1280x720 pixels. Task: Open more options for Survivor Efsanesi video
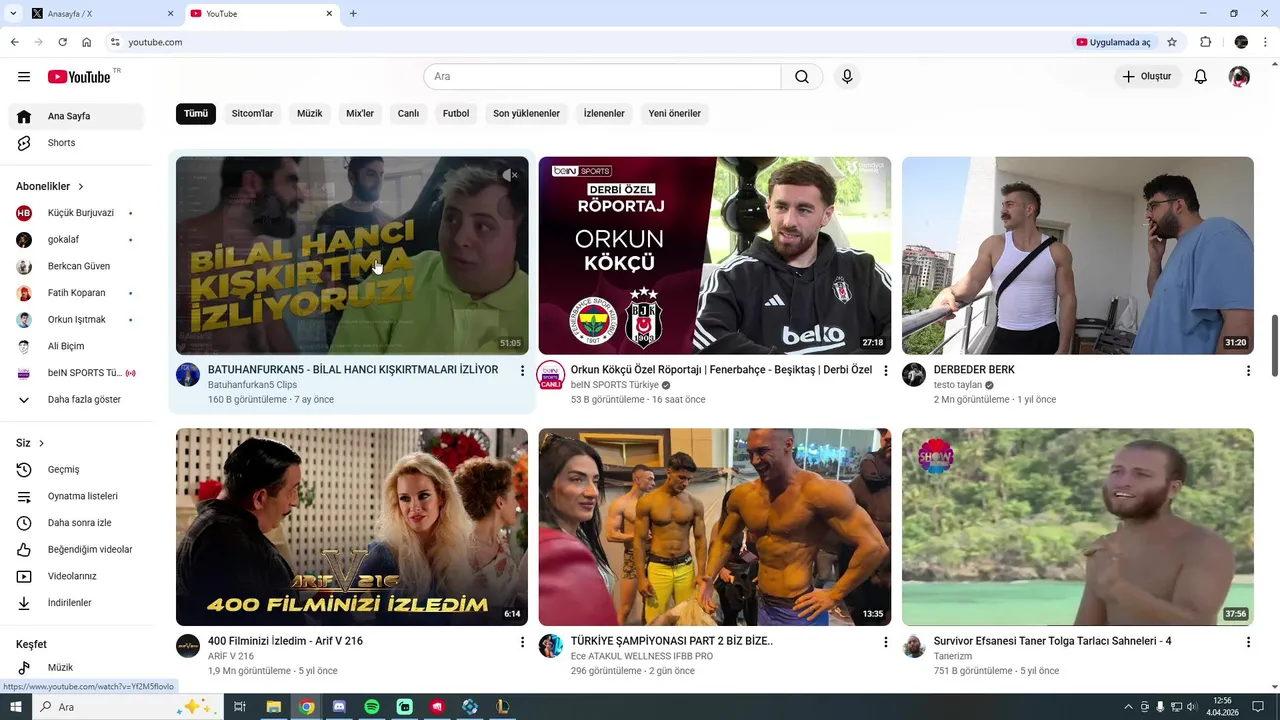(1248, 642)
